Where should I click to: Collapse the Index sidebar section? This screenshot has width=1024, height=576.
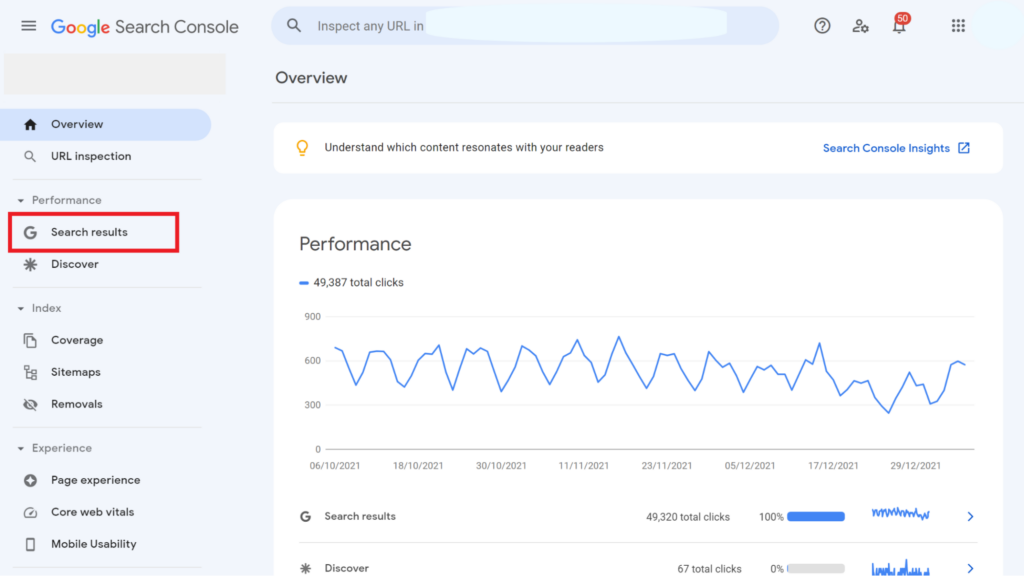21,308
